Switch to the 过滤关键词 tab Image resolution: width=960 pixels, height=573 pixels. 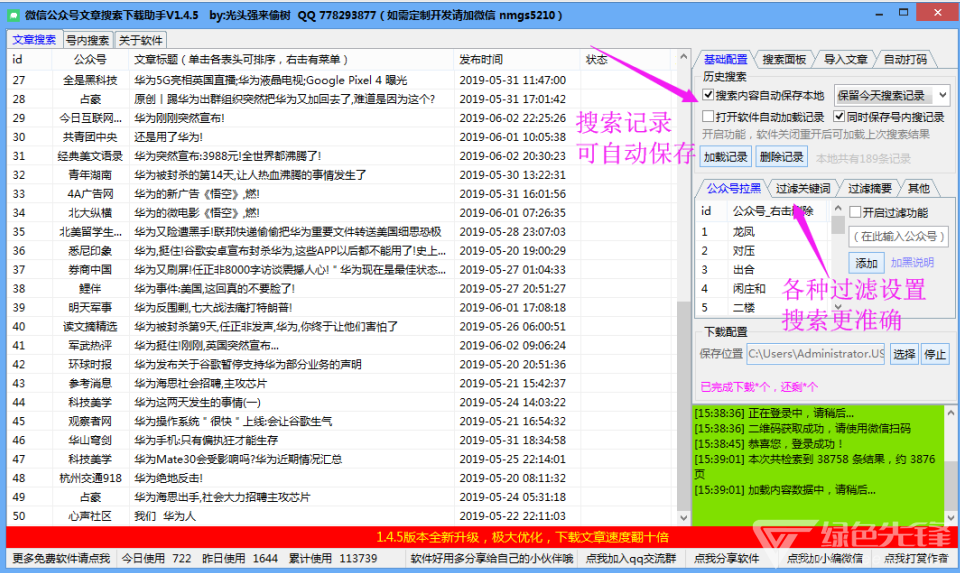[x=803, y=189]
